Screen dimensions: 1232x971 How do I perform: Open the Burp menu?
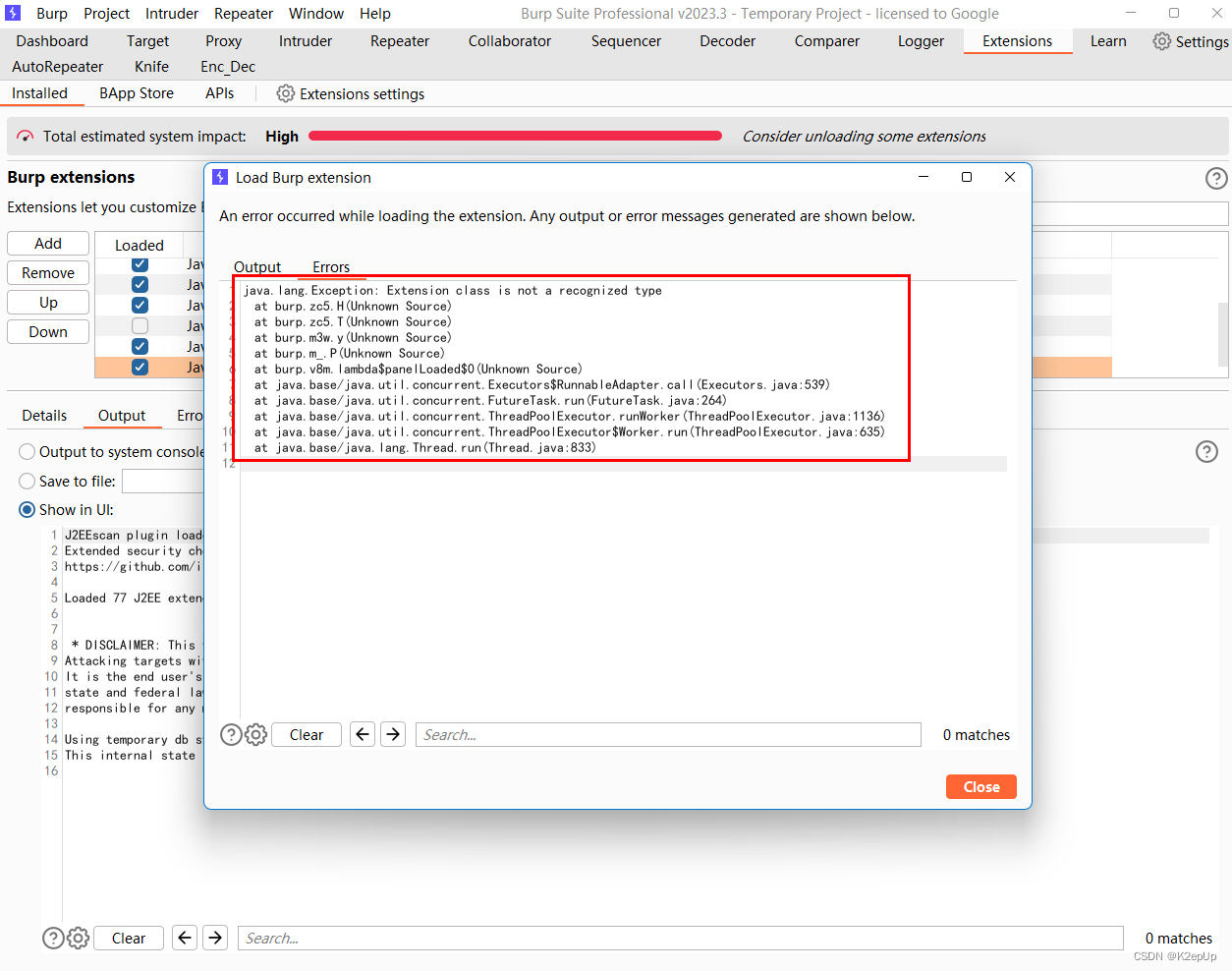point(52,13)
